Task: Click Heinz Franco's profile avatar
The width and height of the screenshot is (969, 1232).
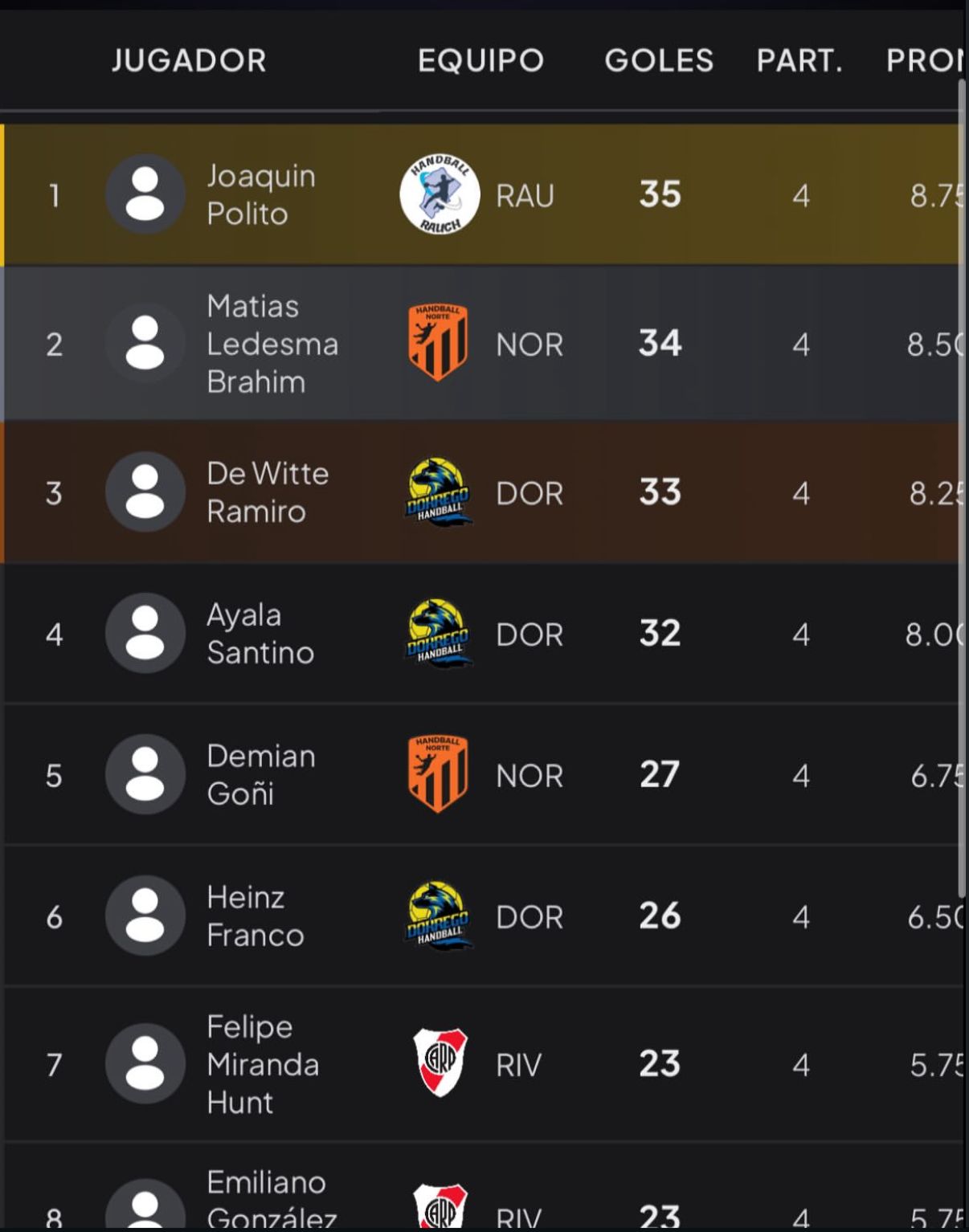Action: (145, 916)
